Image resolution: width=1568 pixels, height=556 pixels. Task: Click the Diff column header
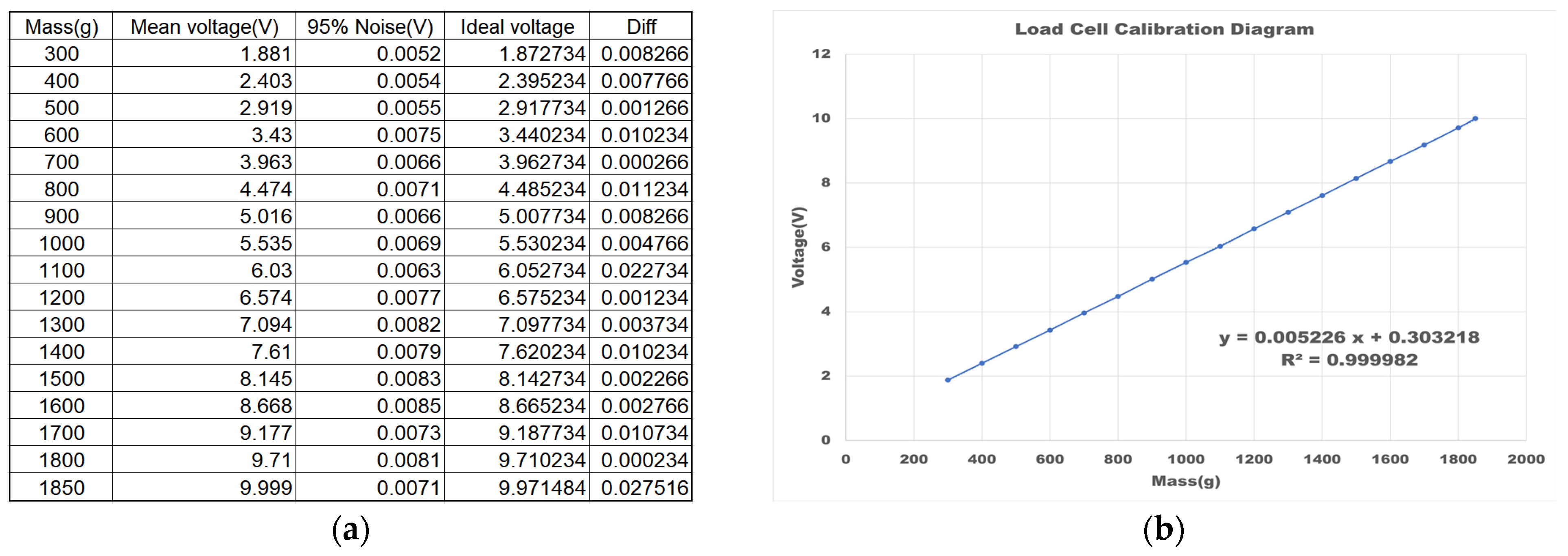point(642,27)
